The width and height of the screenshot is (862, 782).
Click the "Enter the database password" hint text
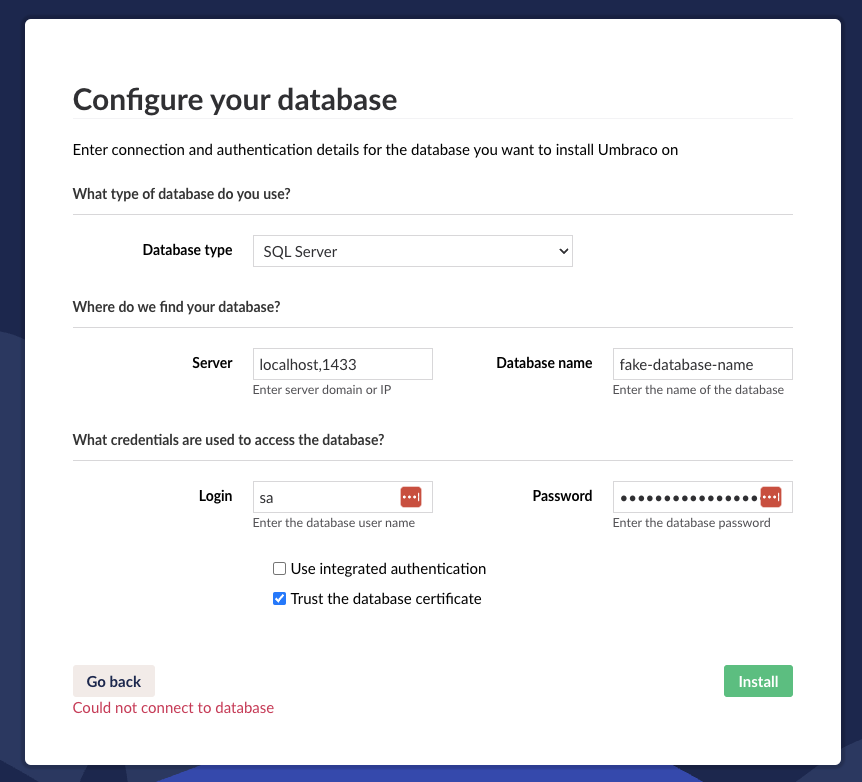(691, 523)
